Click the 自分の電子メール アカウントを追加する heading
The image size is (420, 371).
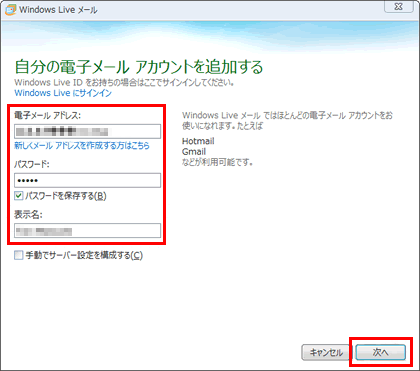[139, 67]
